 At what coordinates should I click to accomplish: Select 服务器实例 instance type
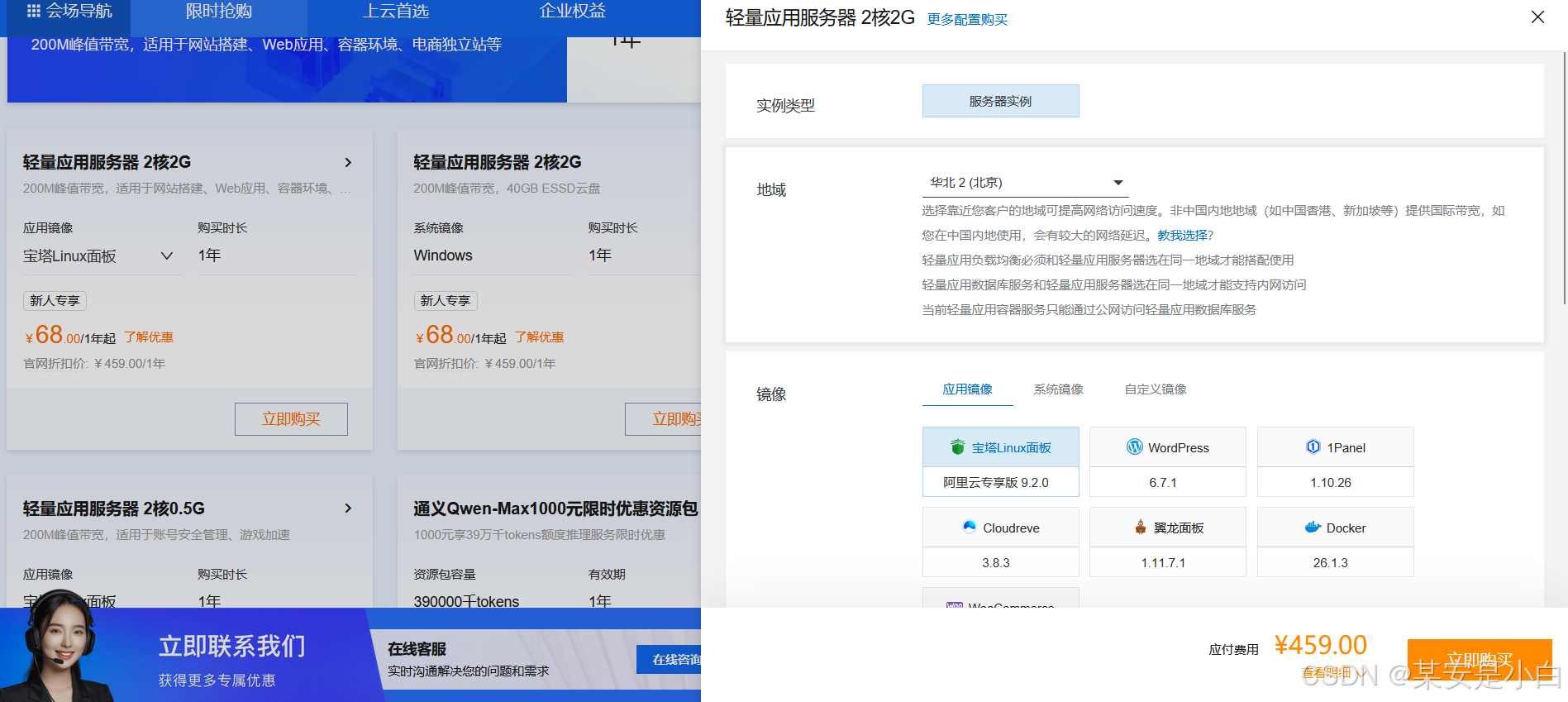(1000, 101)
